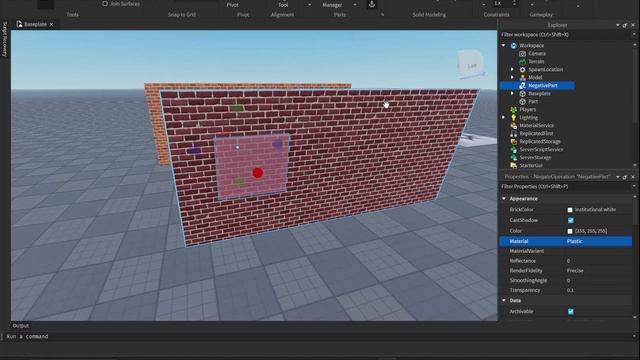Undock the Properties panel
640x360 pixels.
(x=625, y=177)
